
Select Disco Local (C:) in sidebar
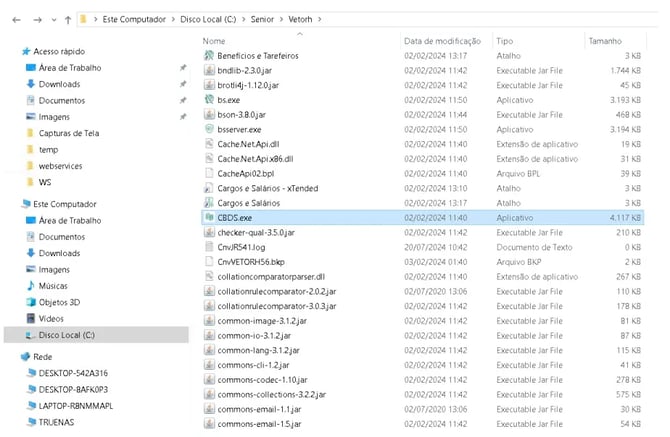click(x=68, y=335)
